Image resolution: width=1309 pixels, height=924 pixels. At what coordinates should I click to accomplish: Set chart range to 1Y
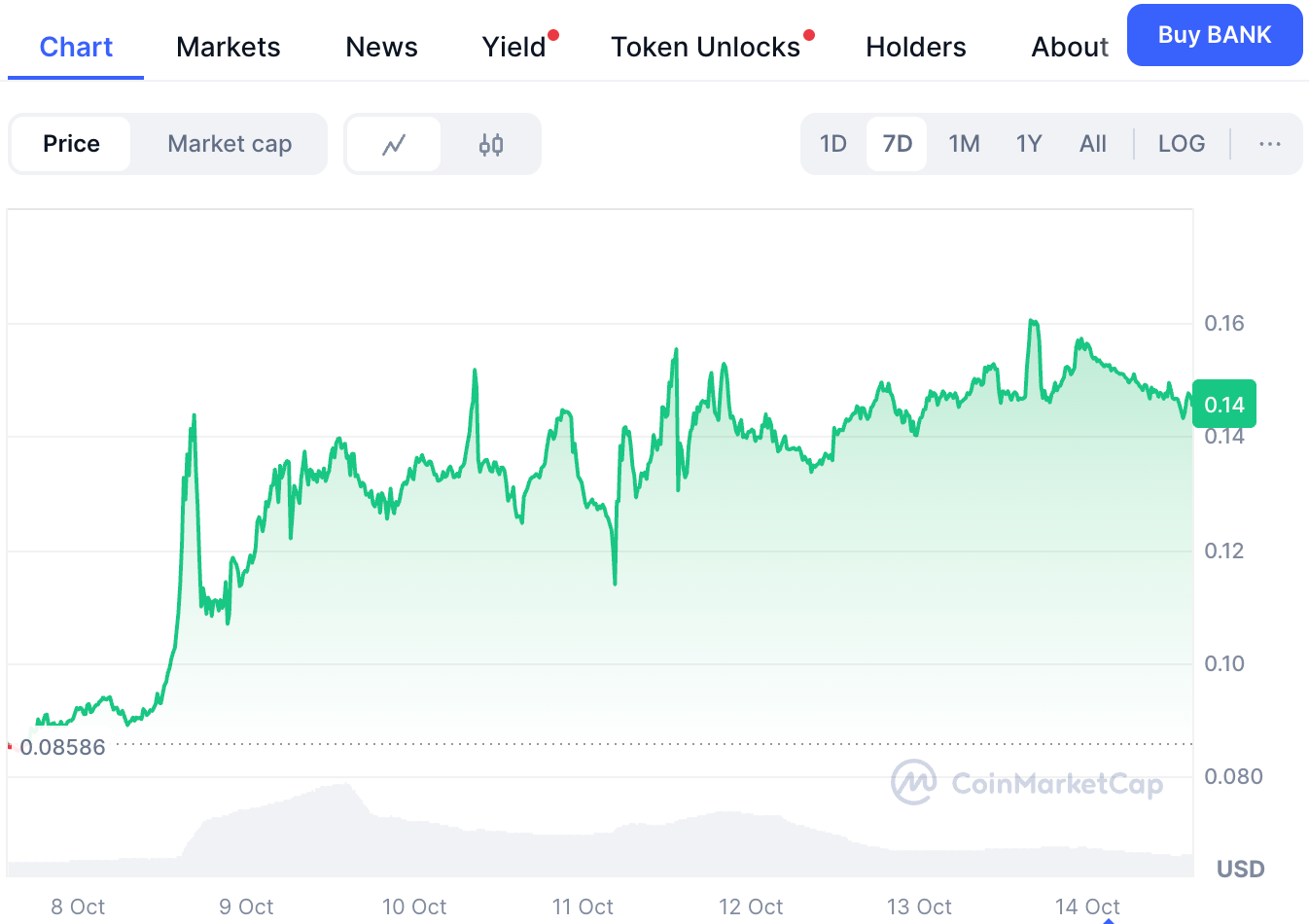[x=1029, y=144]
